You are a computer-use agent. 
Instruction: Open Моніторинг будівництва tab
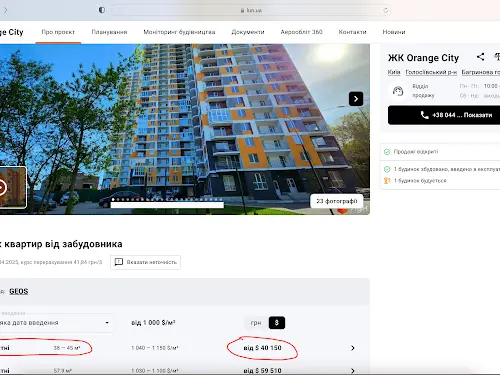point(179,32)
